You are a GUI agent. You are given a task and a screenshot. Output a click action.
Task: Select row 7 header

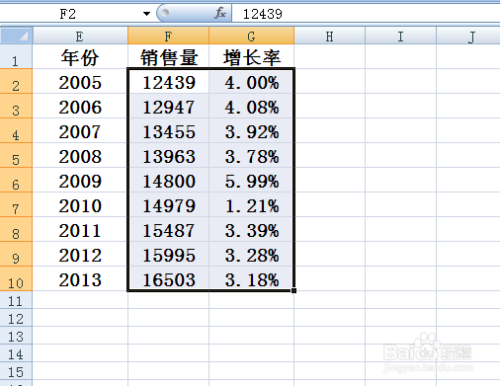coord(16,205)
